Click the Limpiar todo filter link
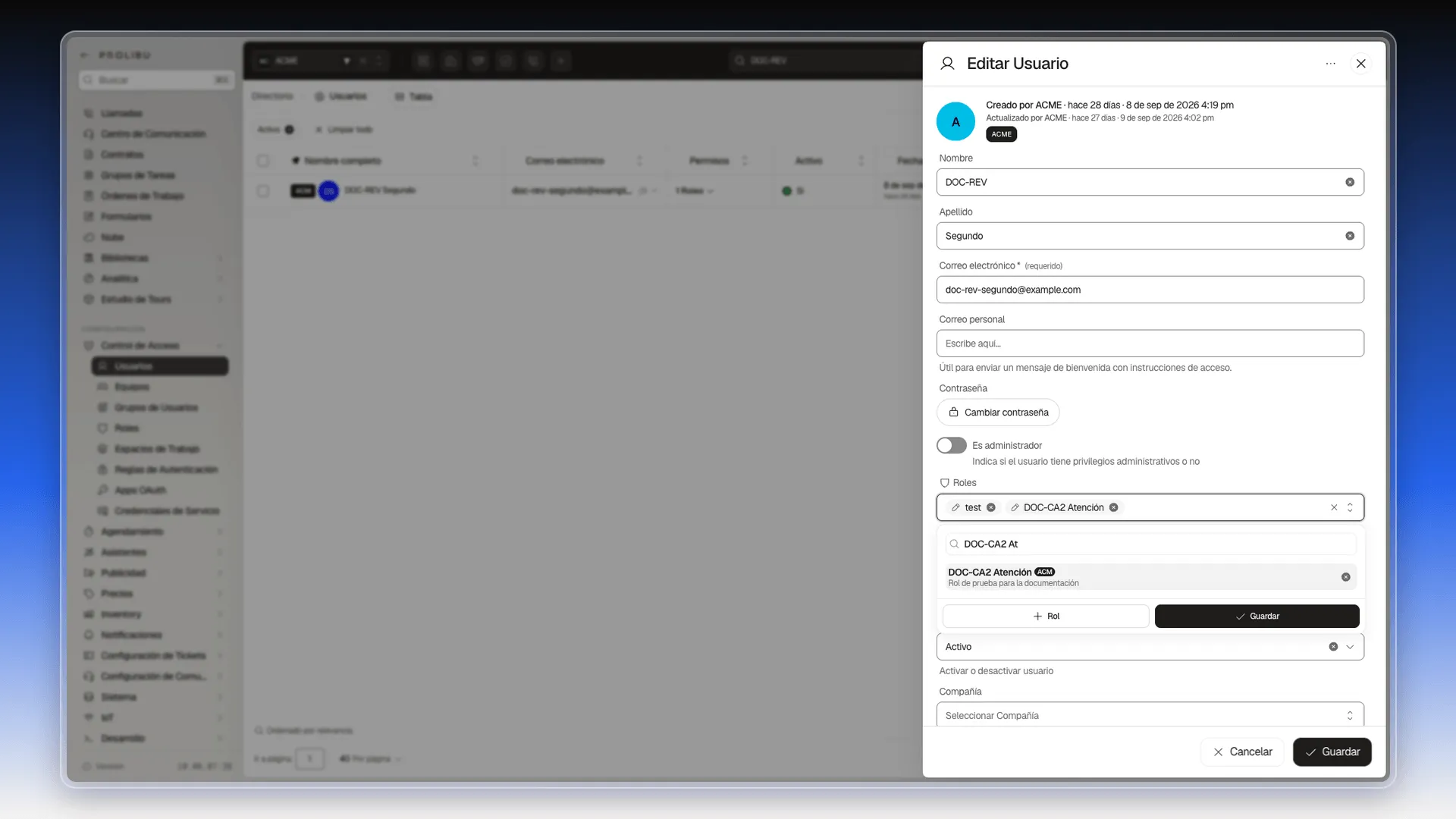 click(344, 130)
